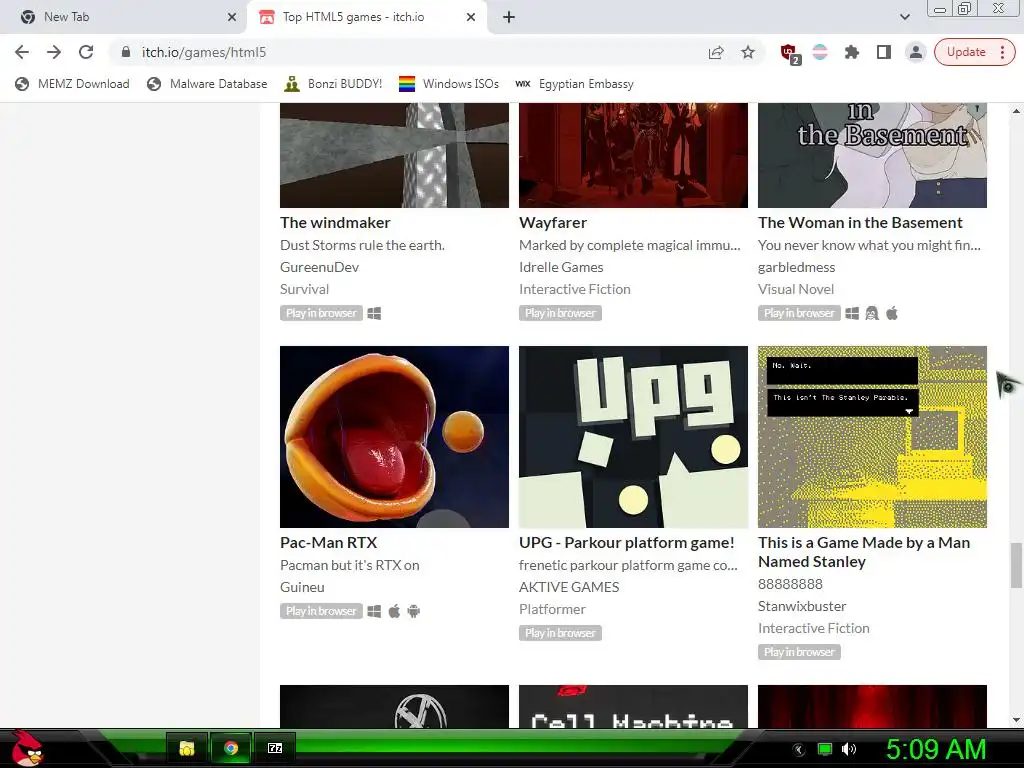This screenshot has width=1024, height=768.
Task: Open the Wayfarer game title
Action: [552, 223]
